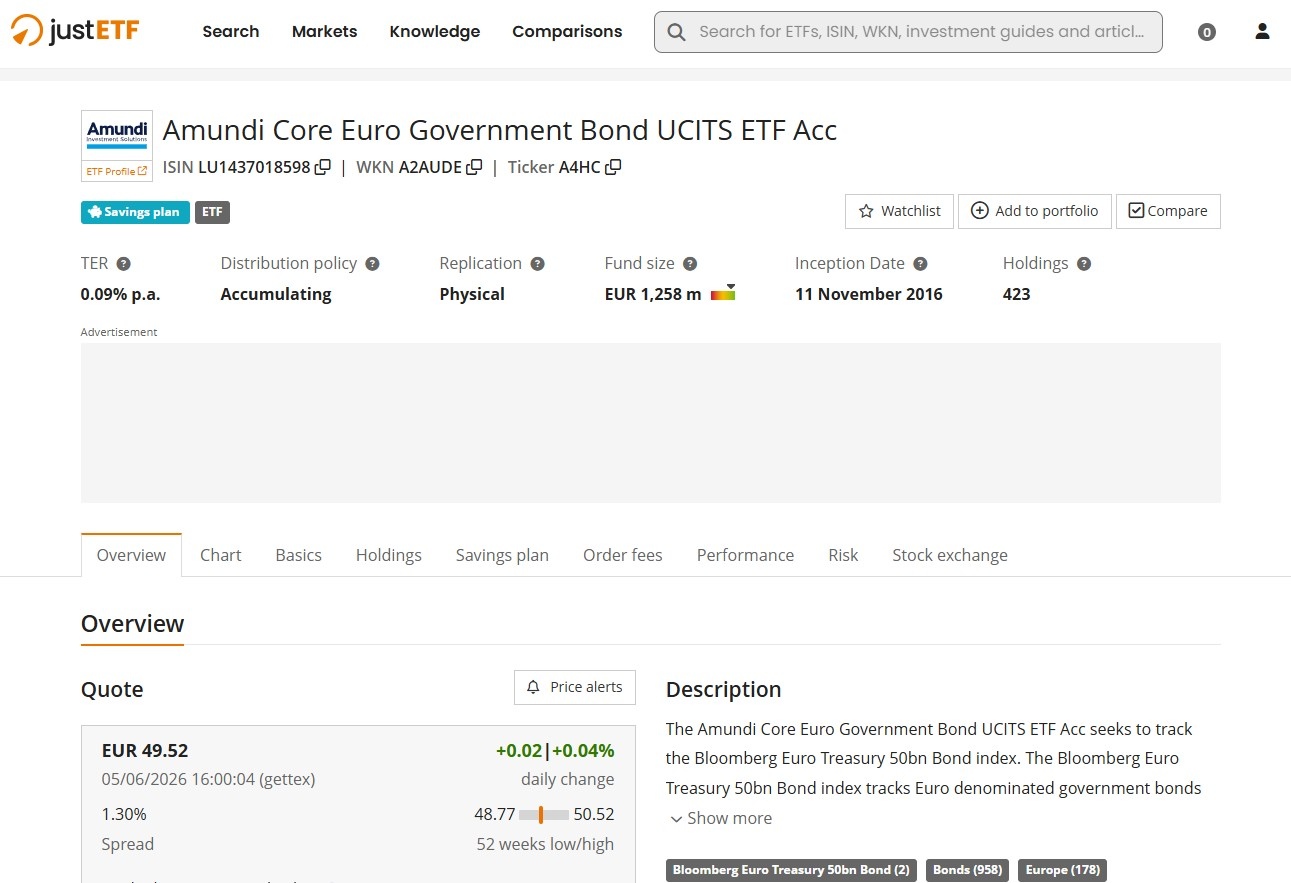Open the Search menu
Viewport: 1291px width, 883px height.
click(231, 32)
